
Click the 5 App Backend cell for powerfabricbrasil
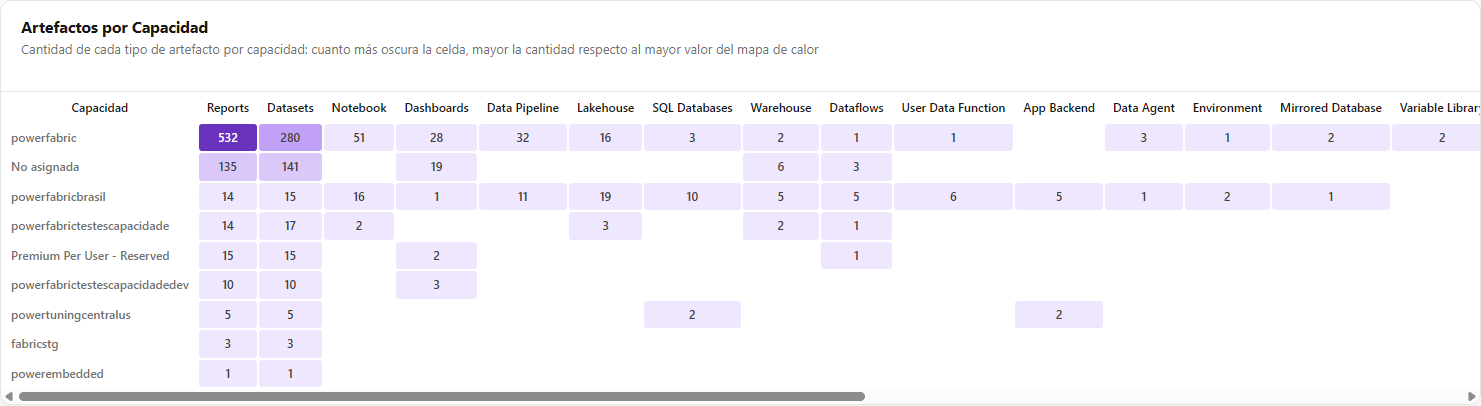[x=1059, y=197]
